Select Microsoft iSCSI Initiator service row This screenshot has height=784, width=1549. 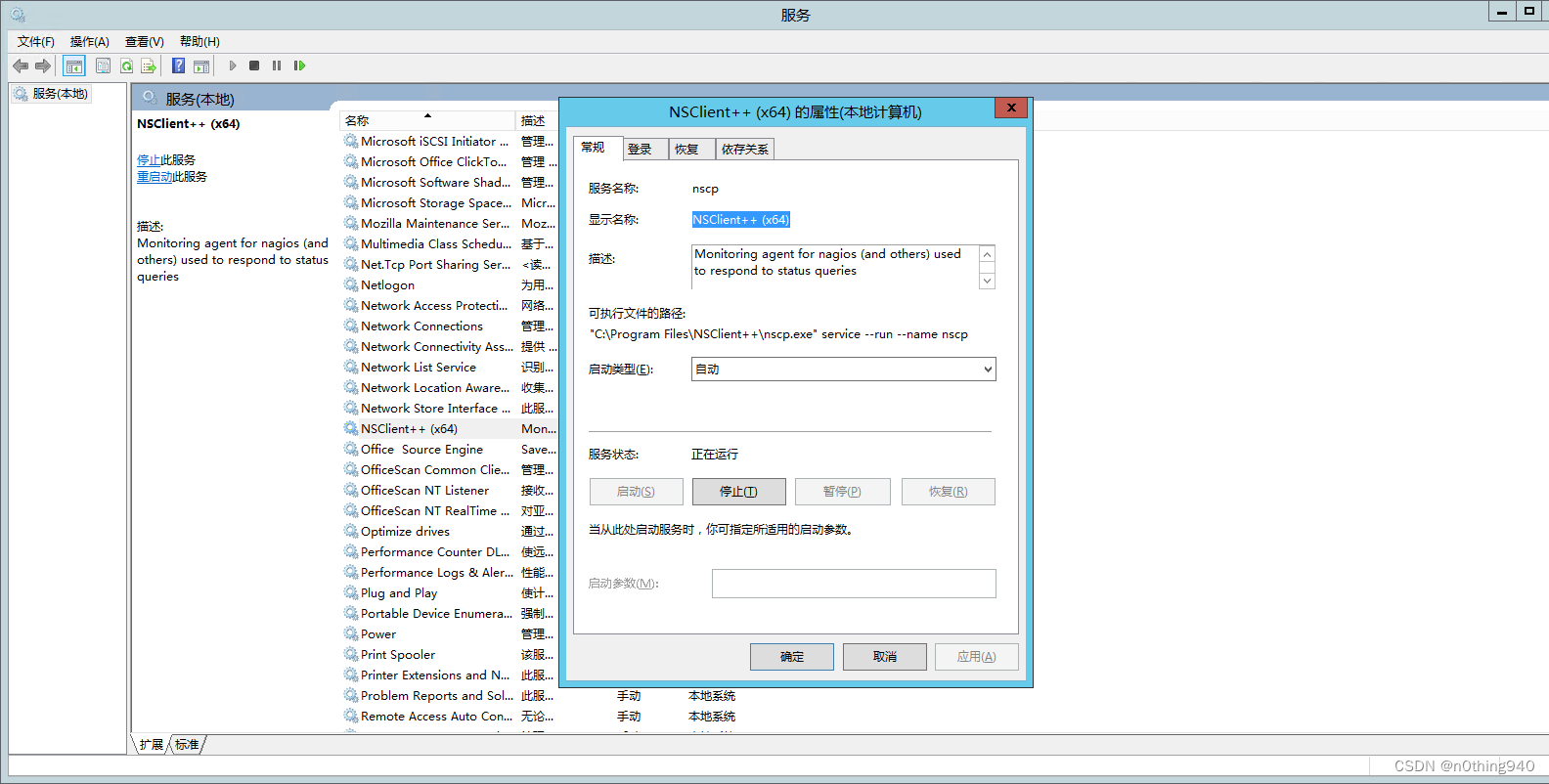click(x=449, y=141)
